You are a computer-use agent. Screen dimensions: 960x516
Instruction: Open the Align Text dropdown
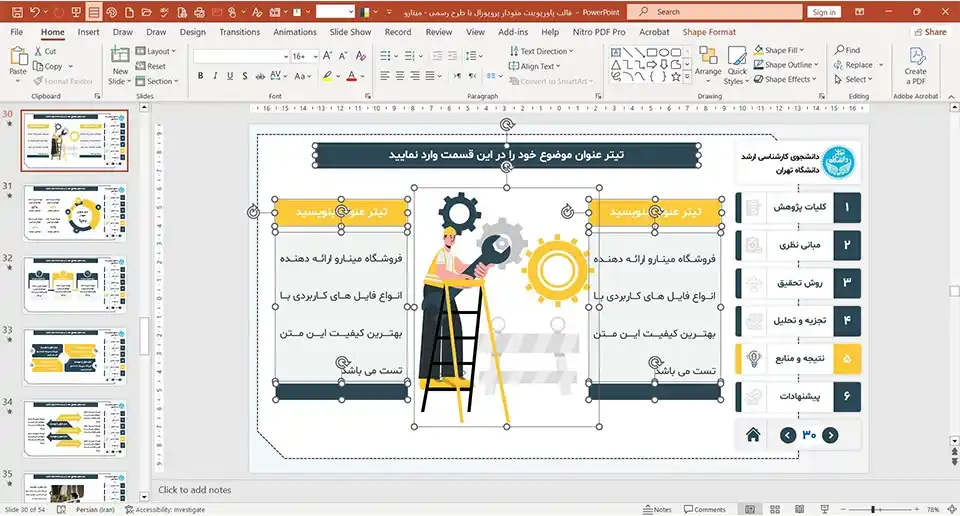(534, 66)
